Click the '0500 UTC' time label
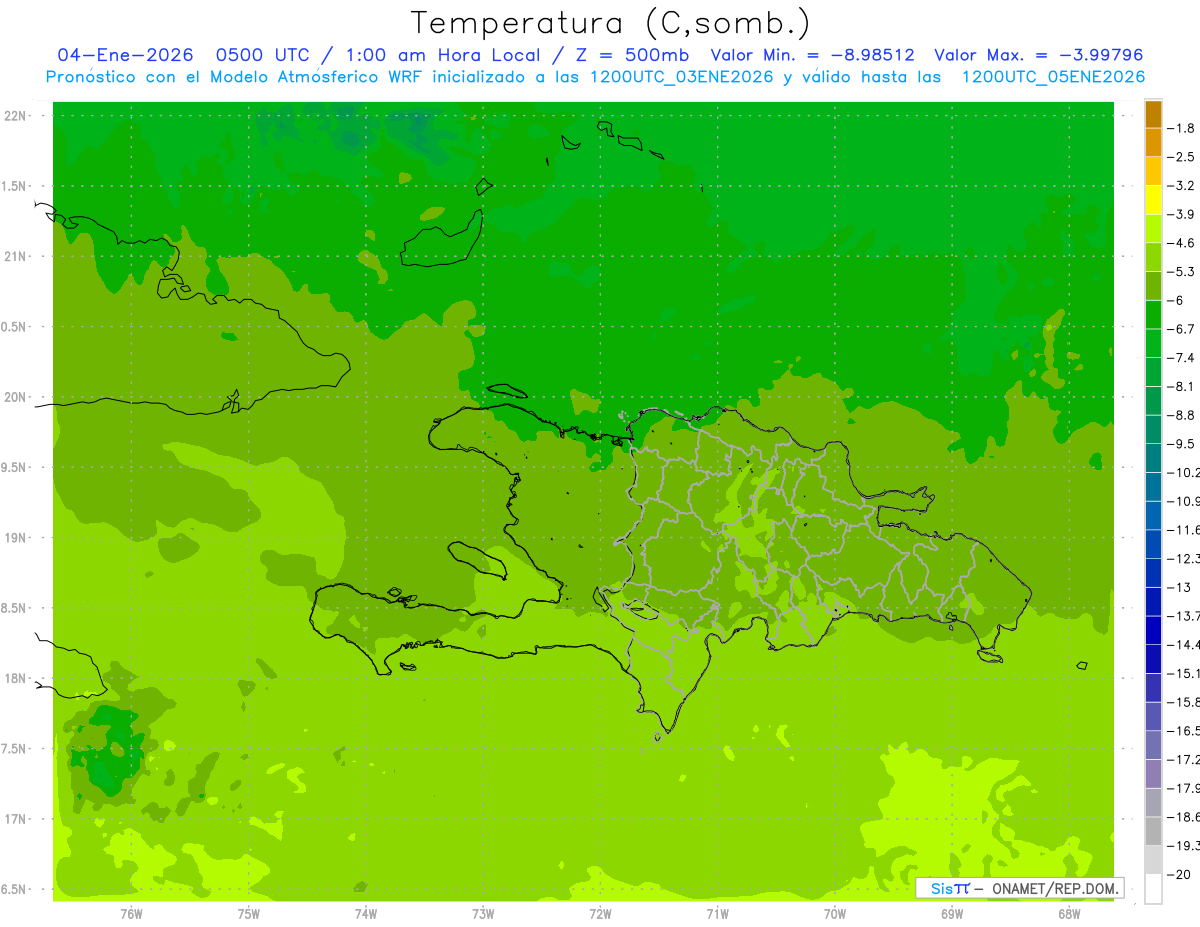 [x=263, y=56]
